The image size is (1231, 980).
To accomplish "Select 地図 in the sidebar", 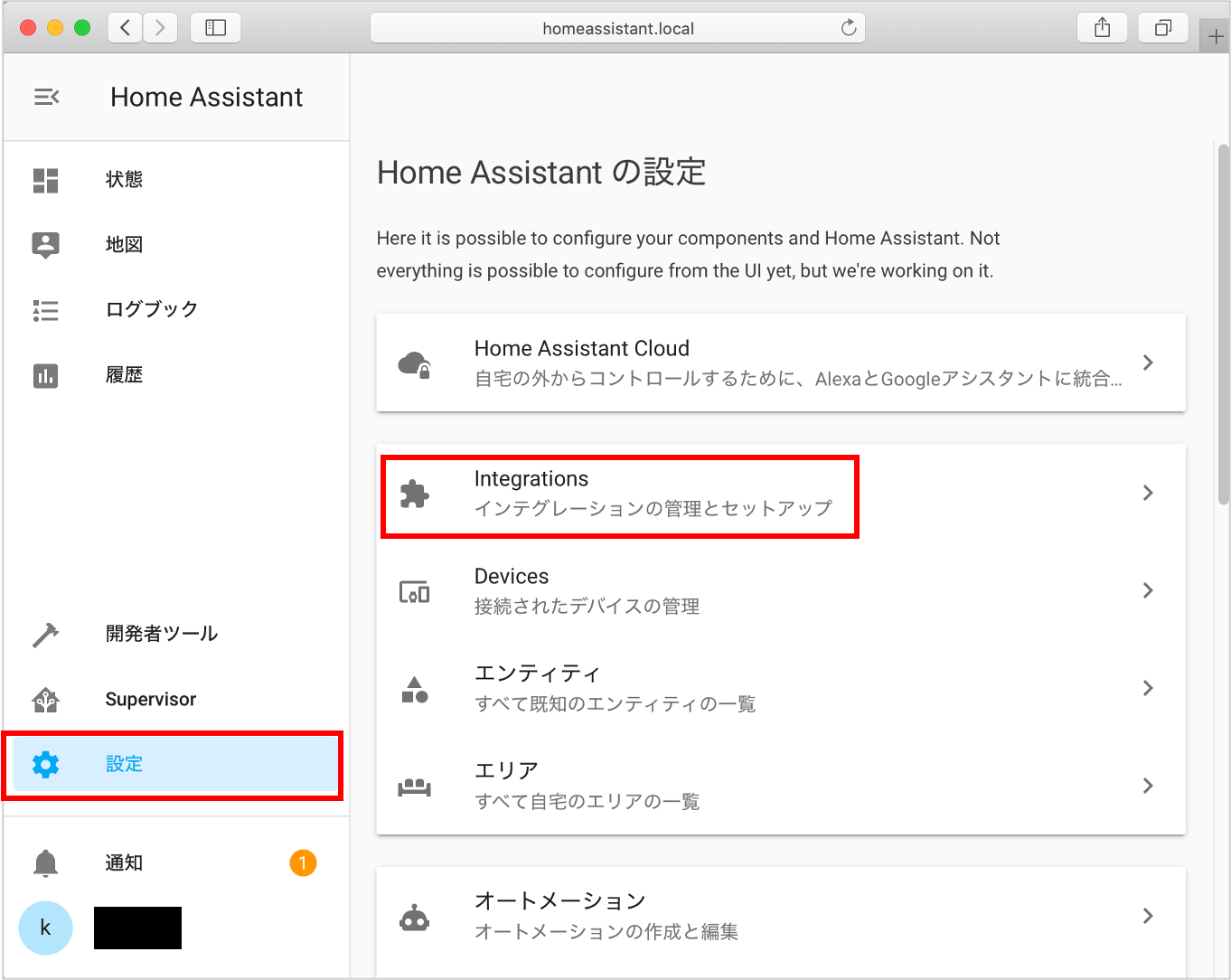I will (x=124, y=245).
